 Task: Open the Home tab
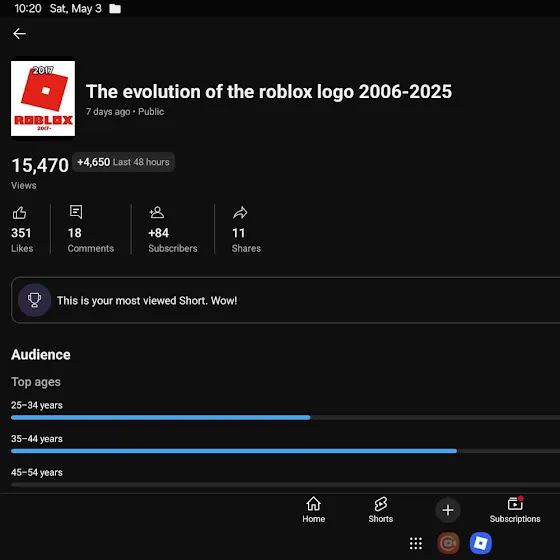[x=313, y=510]
